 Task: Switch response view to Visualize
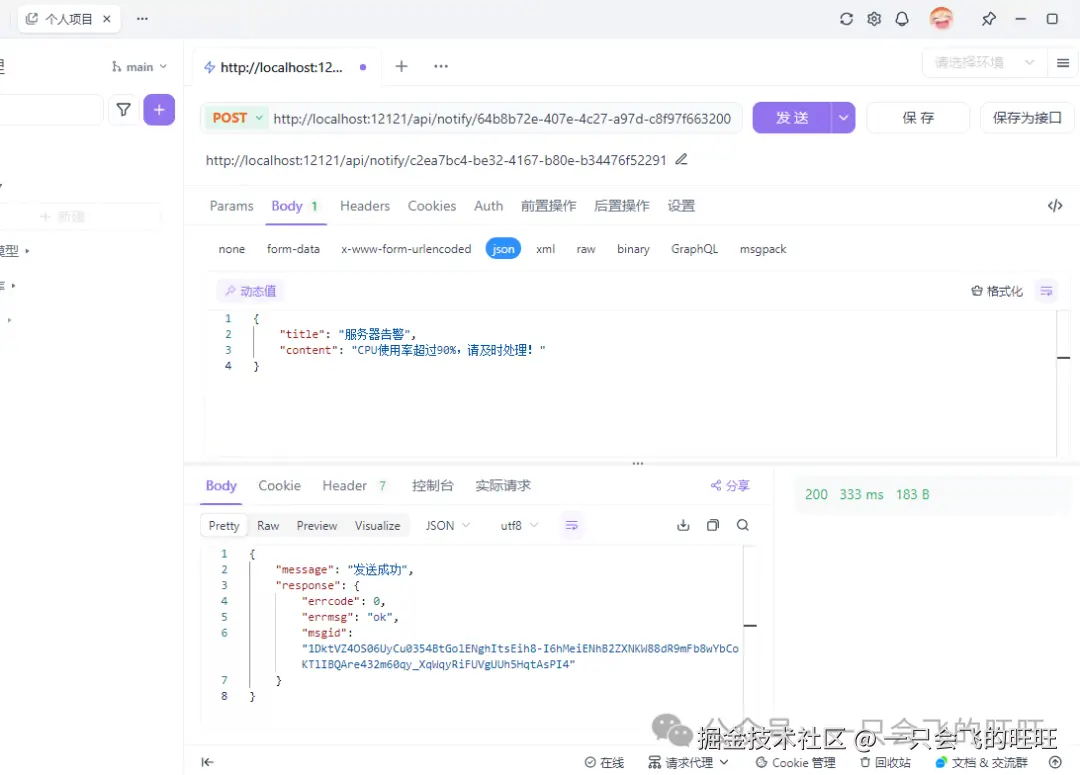coord(377,526)
